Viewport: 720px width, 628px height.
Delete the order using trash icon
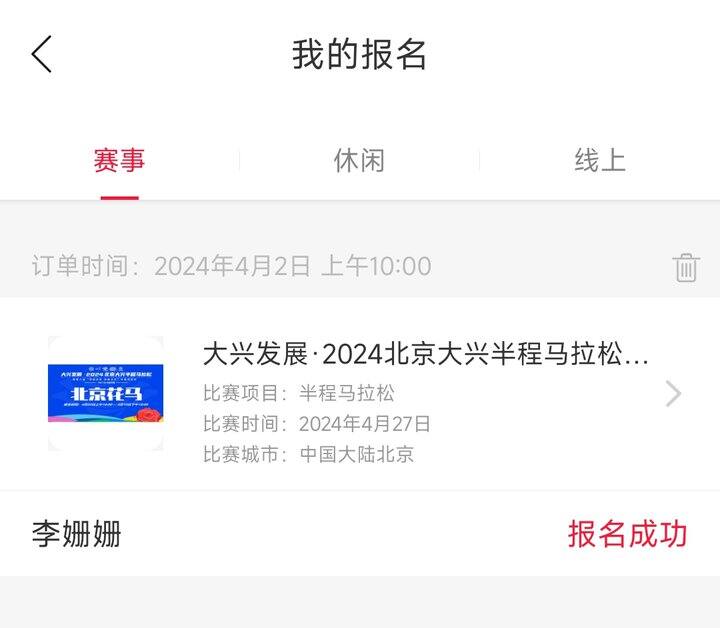tap(686, 267)
